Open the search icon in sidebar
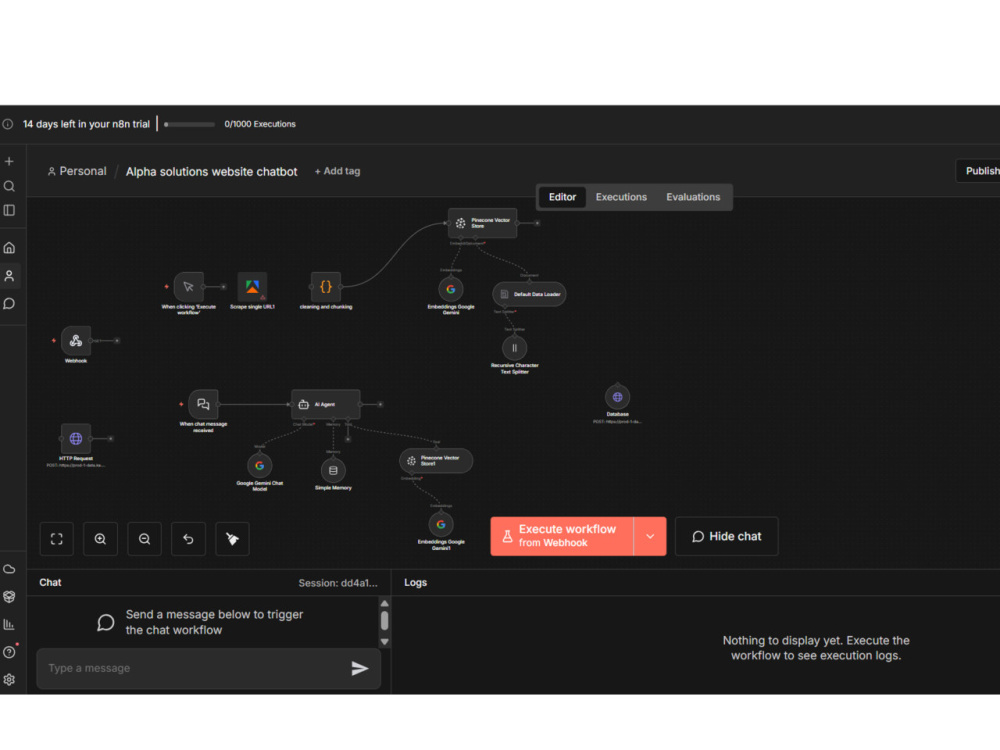The width and height of the screenshot is (1000, 750). (x=10, y=186)
